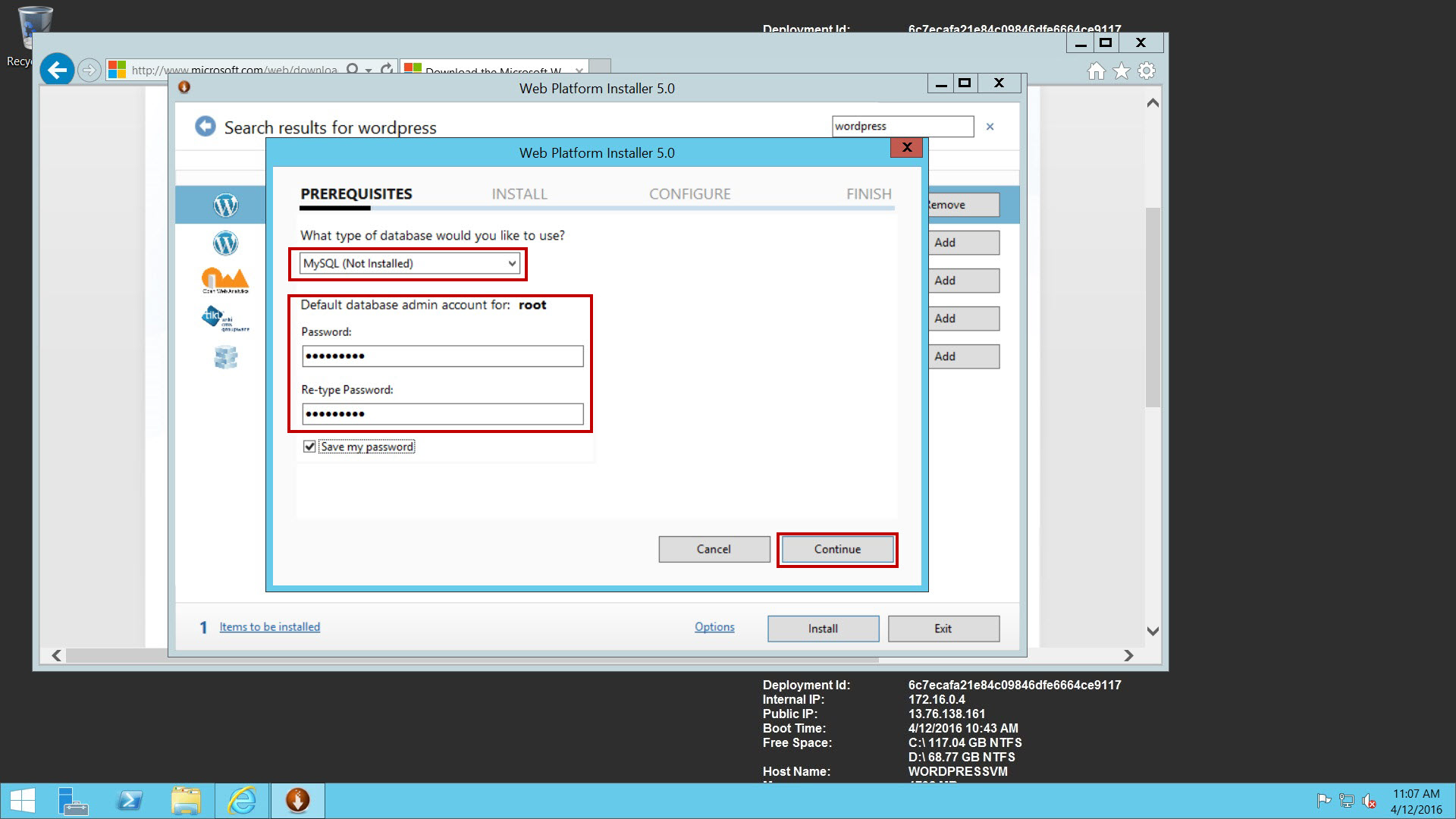
Task: Open the database type dropdown showing MySQL
Action: (409, 263)
